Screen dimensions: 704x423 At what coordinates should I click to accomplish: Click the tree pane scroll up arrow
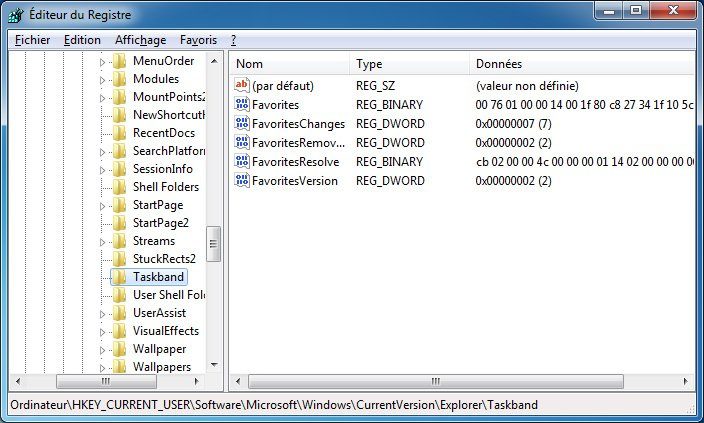click(214, 61)
